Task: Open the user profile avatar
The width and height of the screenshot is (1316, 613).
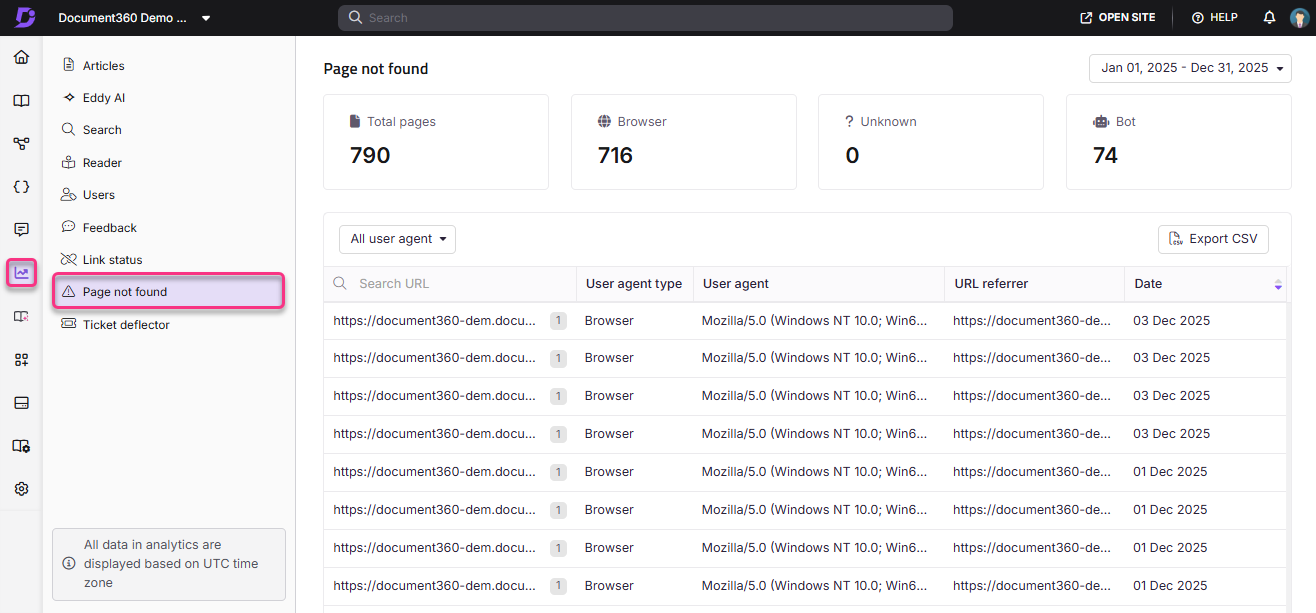Action: pyautogui.click(x=1298, y=18)
